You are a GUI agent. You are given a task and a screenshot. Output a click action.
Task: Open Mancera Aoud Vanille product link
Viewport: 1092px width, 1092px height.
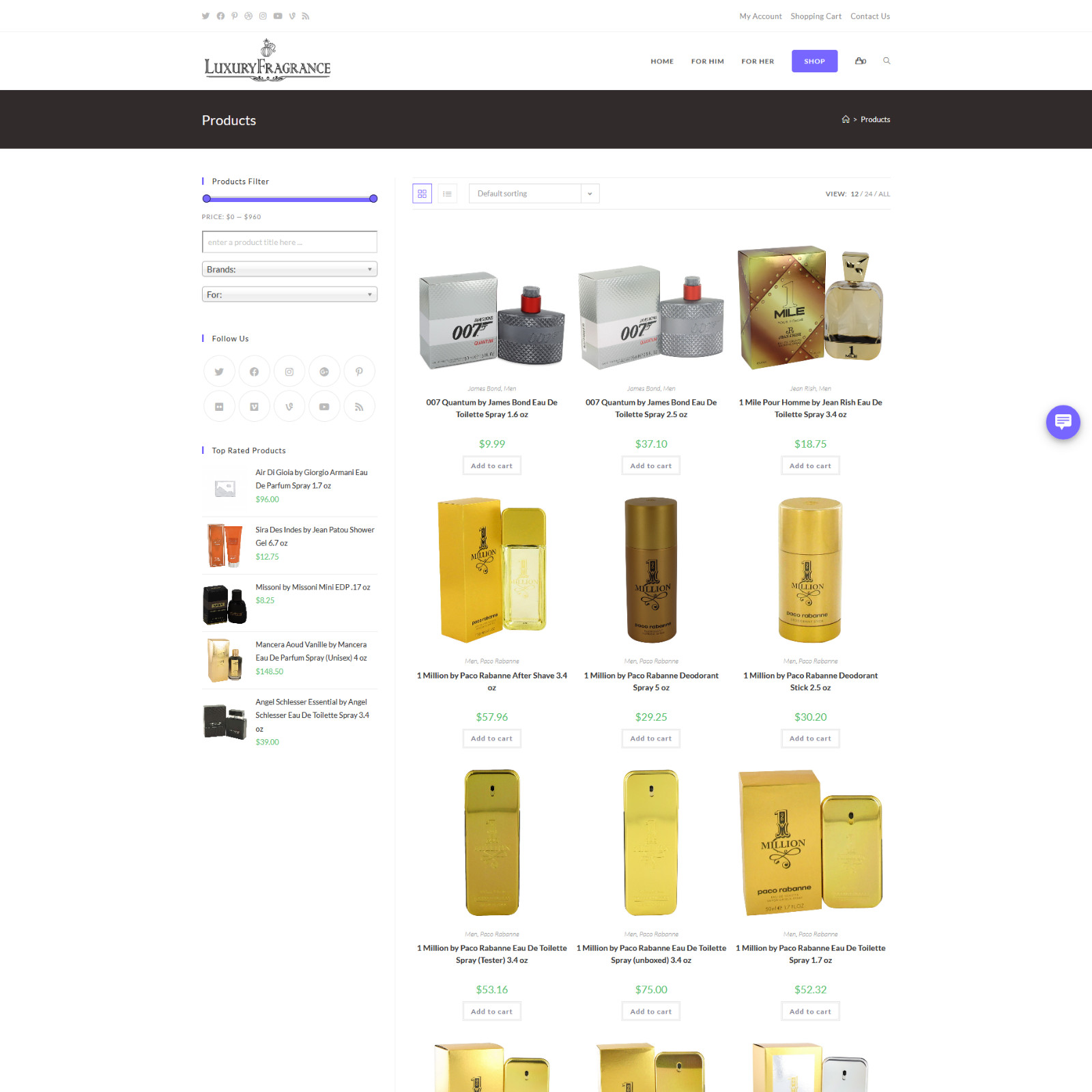311,651
